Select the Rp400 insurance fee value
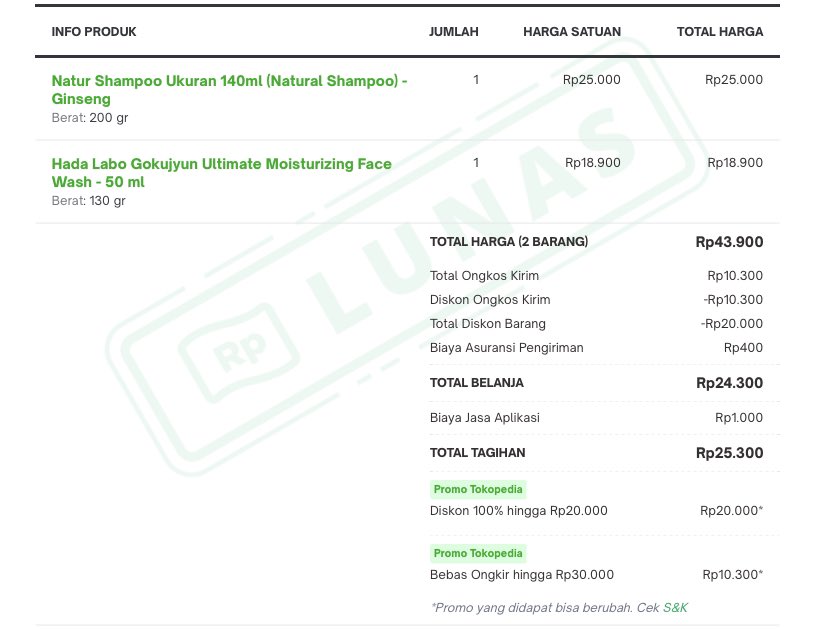This screenshot has width=828, height=629. click(743, 348)
